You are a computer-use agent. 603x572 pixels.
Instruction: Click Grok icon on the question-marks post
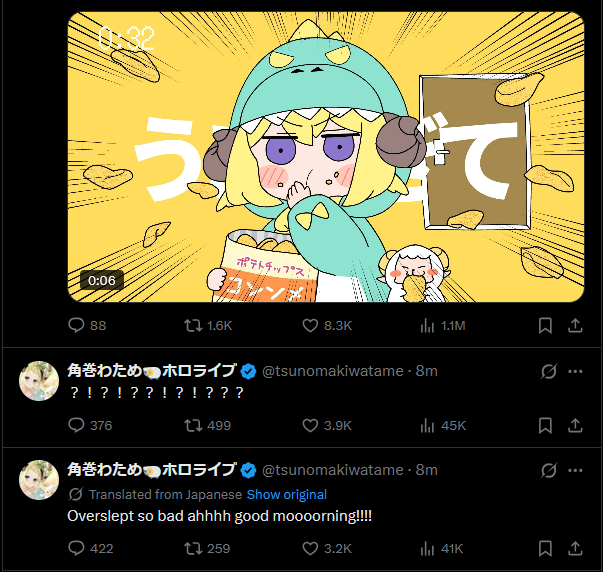coord(548,371)
